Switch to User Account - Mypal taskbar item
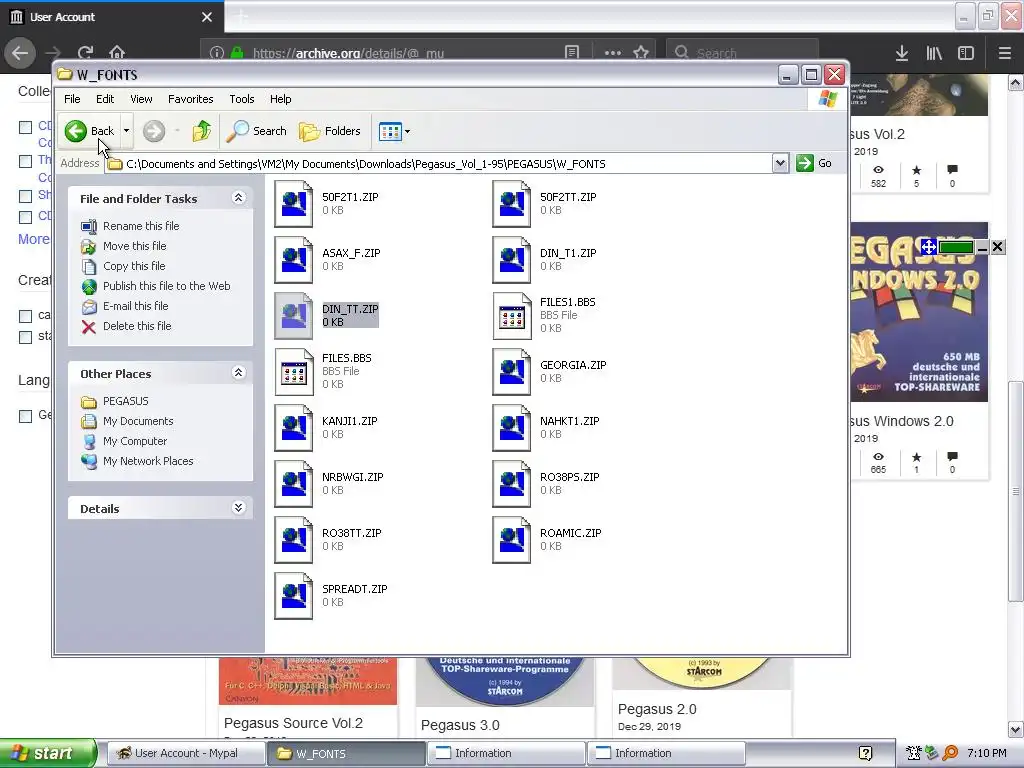The image size is (1024, 768). tap(184, 753)
